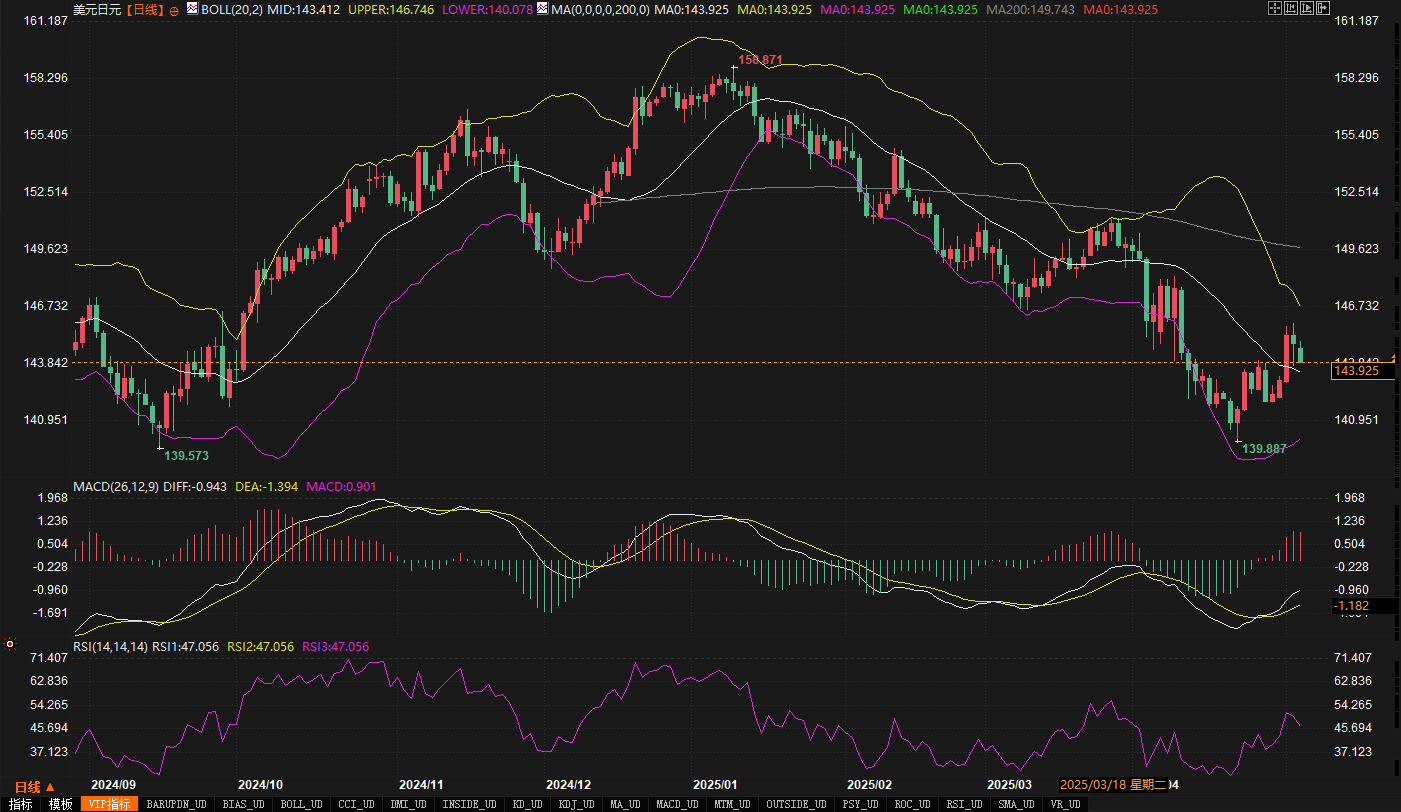Select the SMA_UD indicator tab

coord(1018,804)
